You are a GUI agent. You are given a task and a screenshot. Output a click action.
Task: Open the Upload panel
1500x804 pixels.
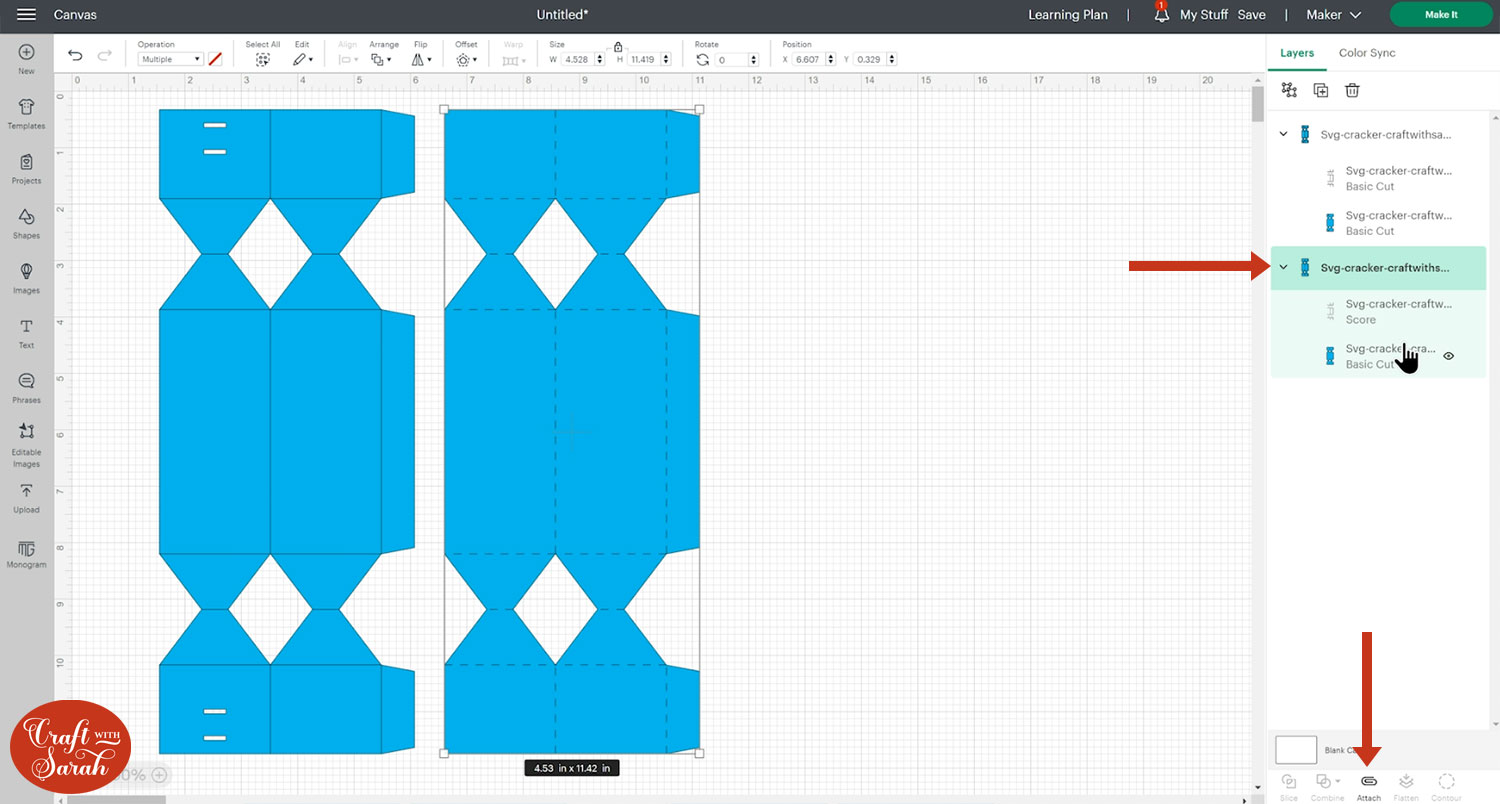[x=26, y=497]
